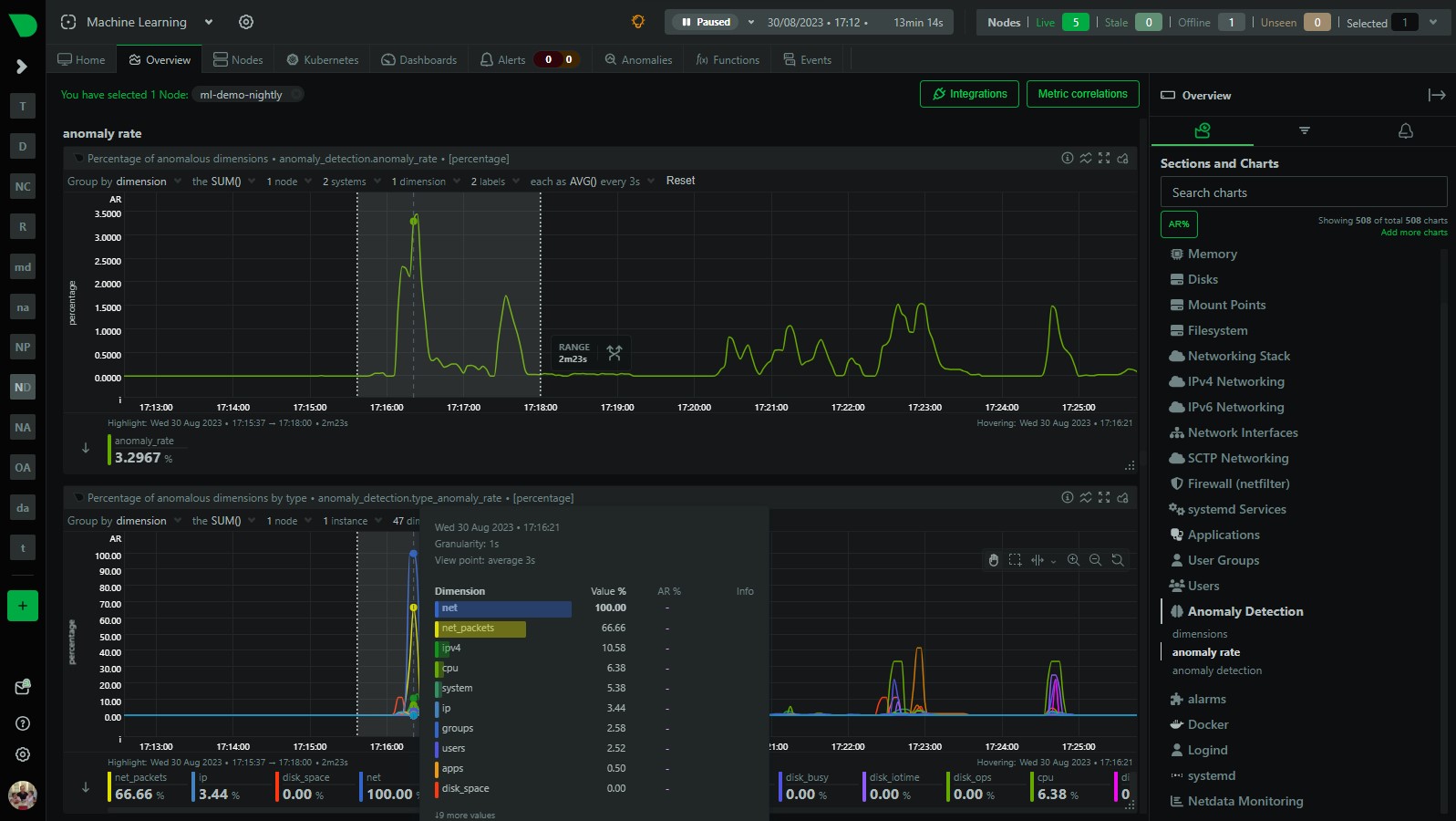Toggle the Paused playback state

click(x=707, y=22)
